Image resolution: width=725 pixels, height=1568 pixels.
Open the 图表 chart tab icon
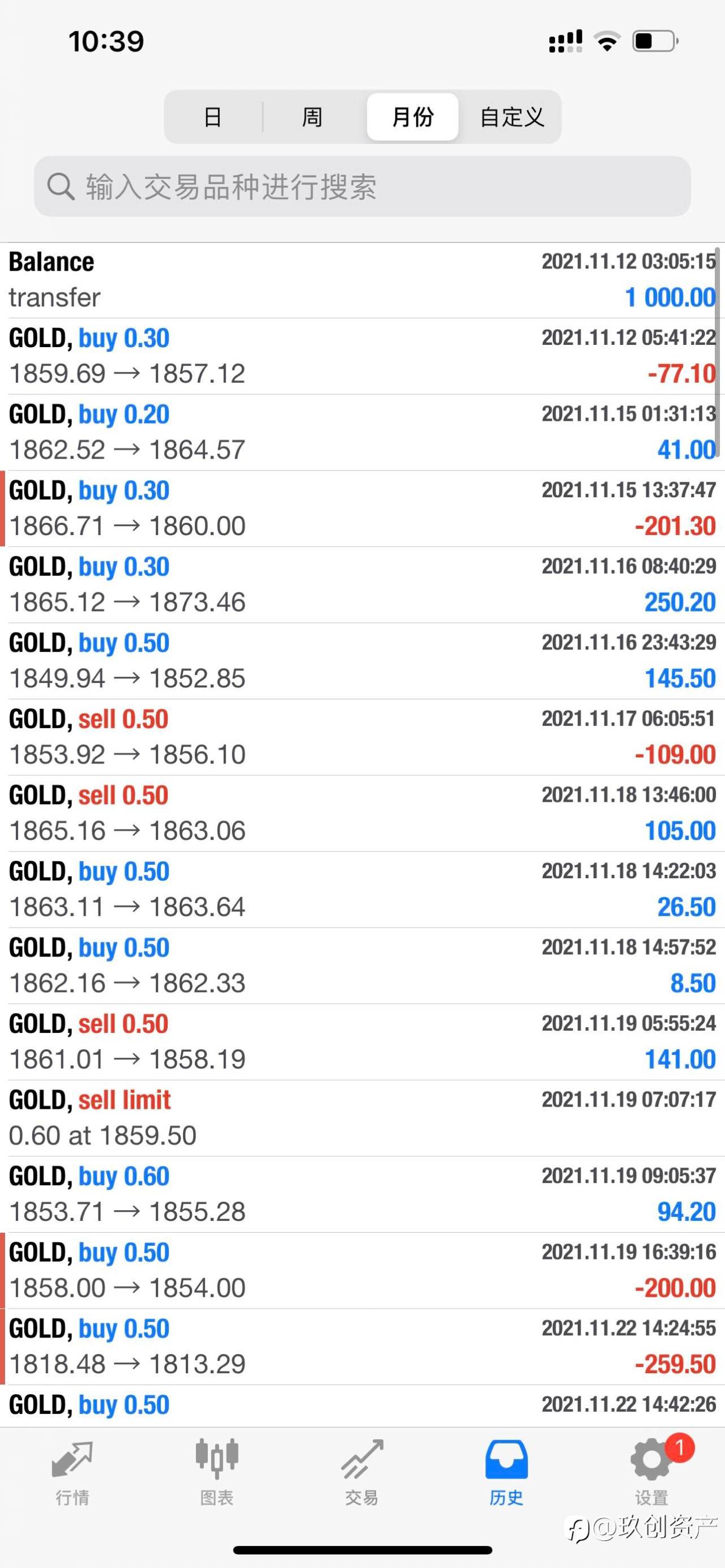[217, 1459]
